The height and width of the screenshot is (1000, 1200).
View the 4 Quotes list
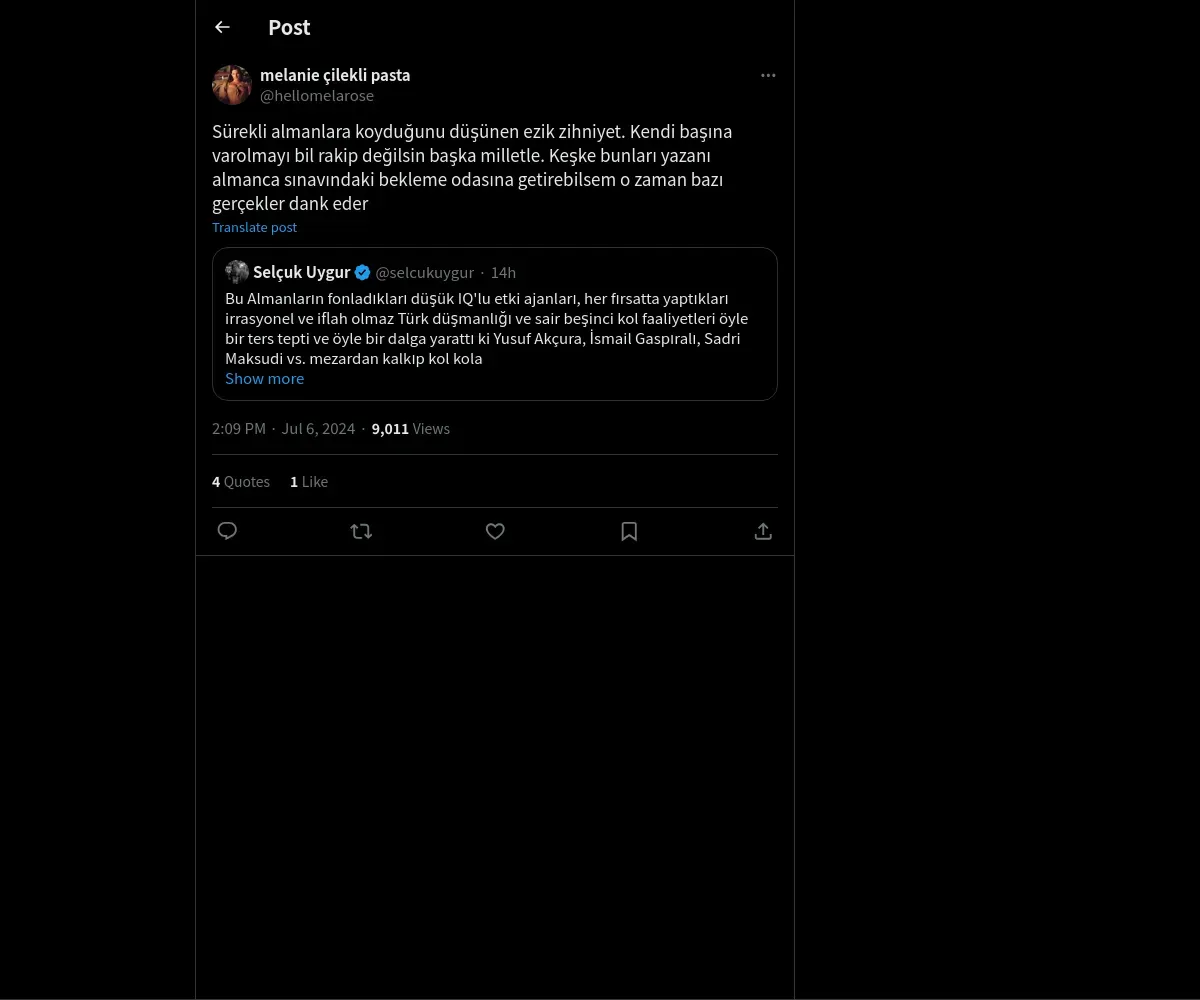pos(241,481)
